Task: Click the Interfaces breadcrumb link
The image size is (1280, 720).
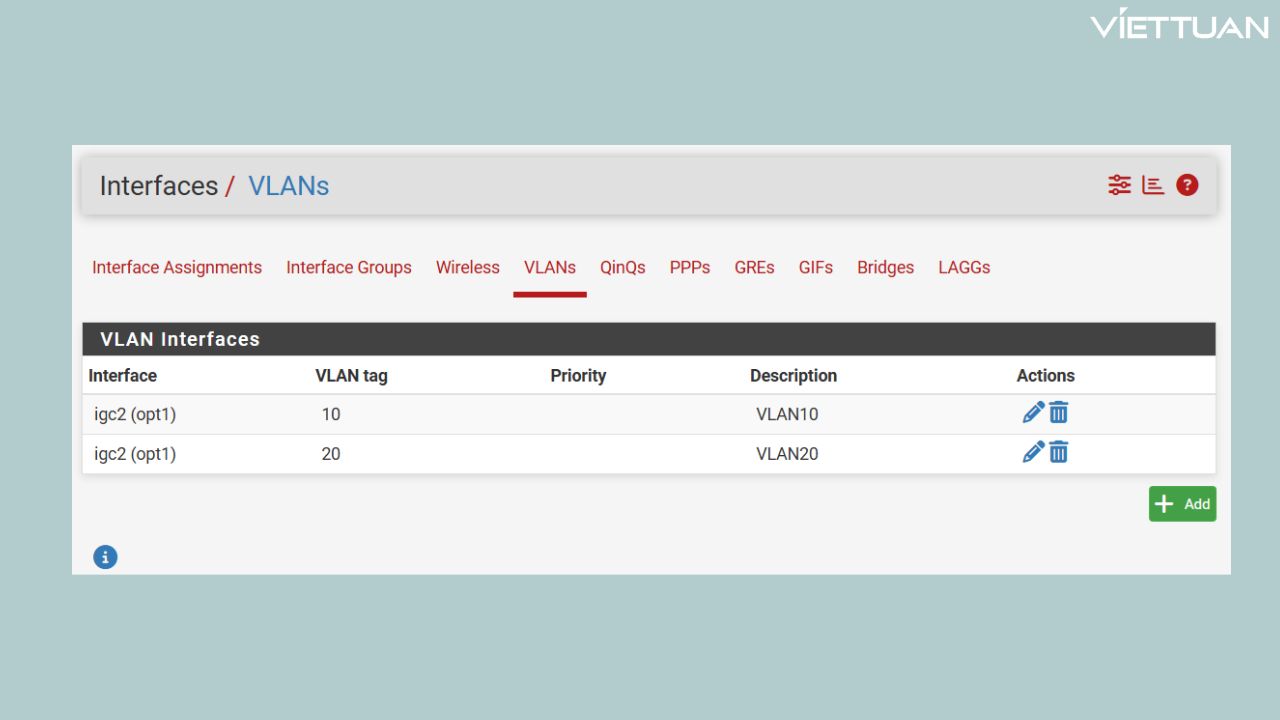Action: (158, 186)
